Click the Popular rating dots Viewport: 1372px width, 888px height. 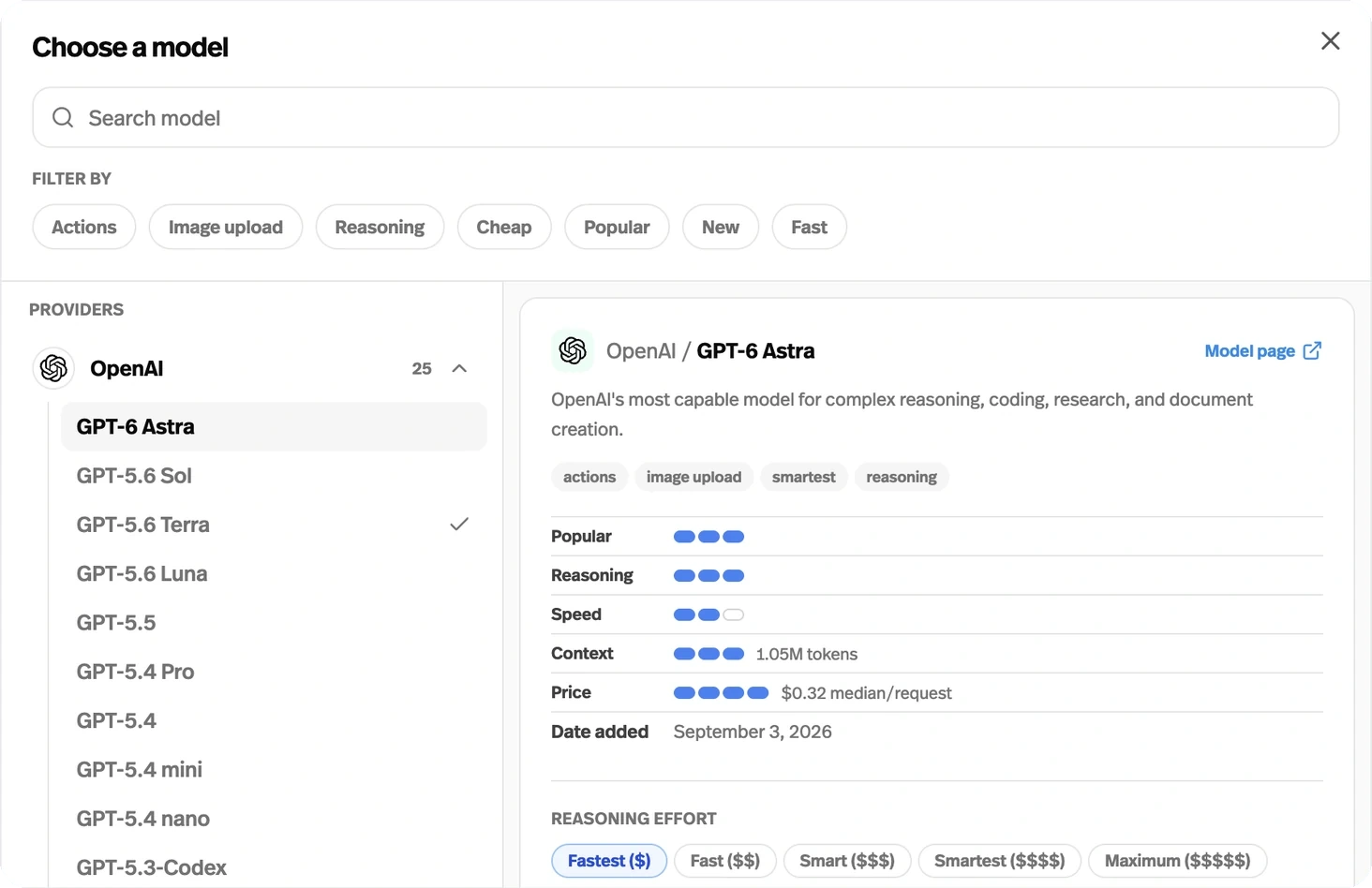709,537
